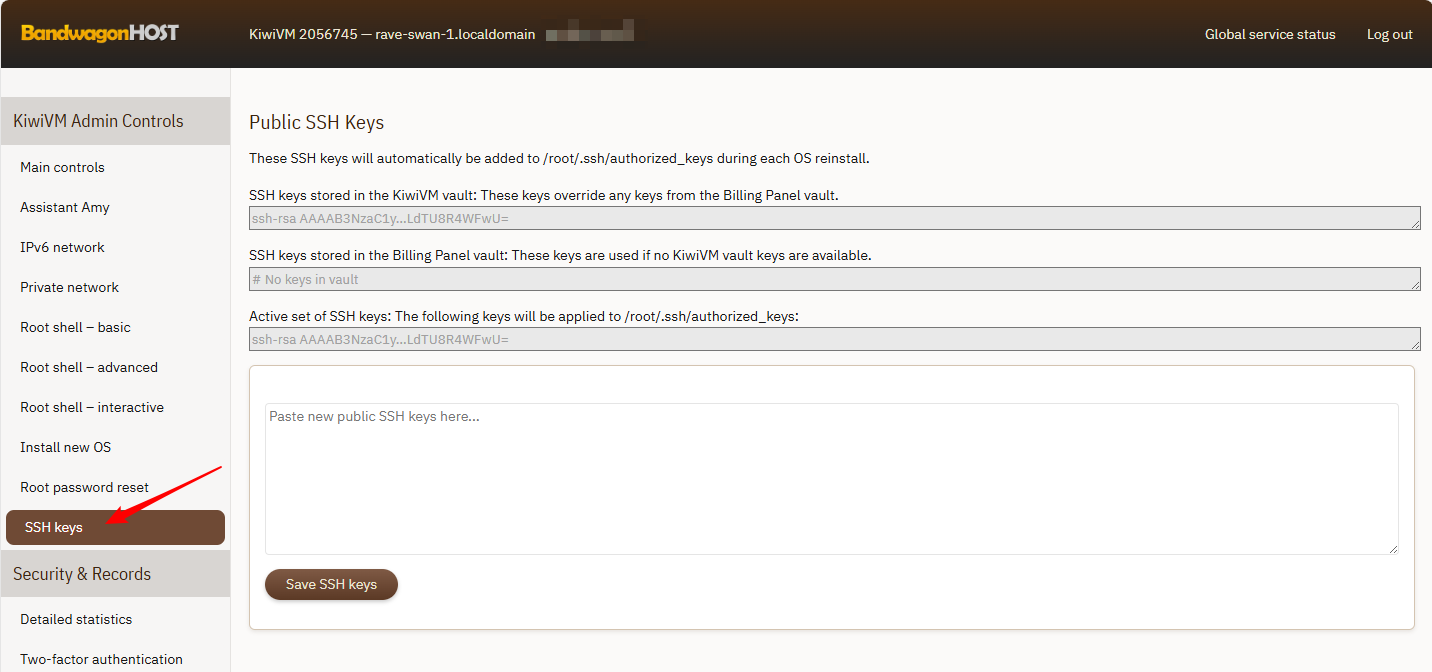
Task: Click the Save SSH keys button
Action: click(x=331, y=585)
